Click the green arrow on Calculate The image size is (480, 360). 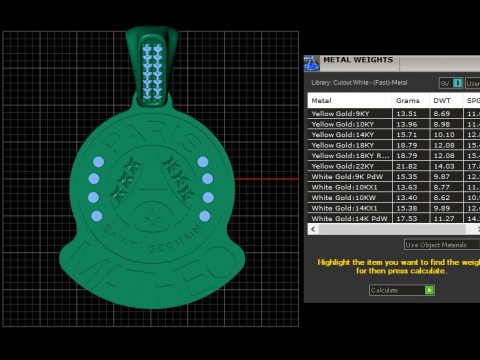(x=429, y=290)
